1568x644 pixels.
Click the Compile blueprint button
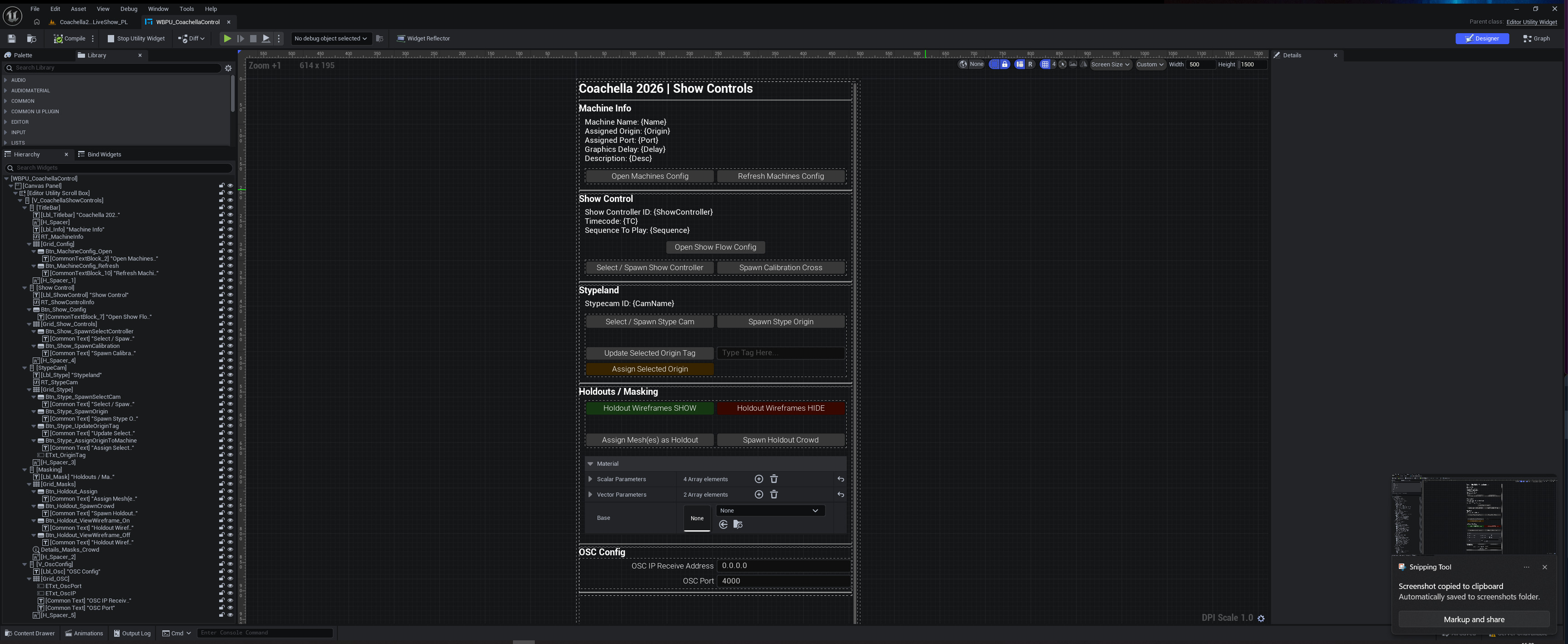(70, 38)
